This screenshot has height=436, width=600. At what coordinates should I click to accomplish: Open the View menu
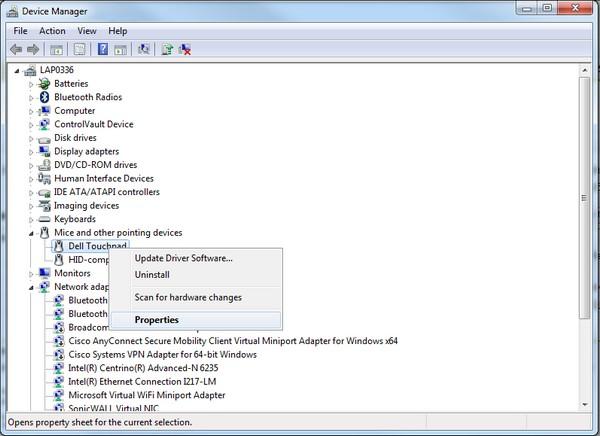[x=87, y=31]
